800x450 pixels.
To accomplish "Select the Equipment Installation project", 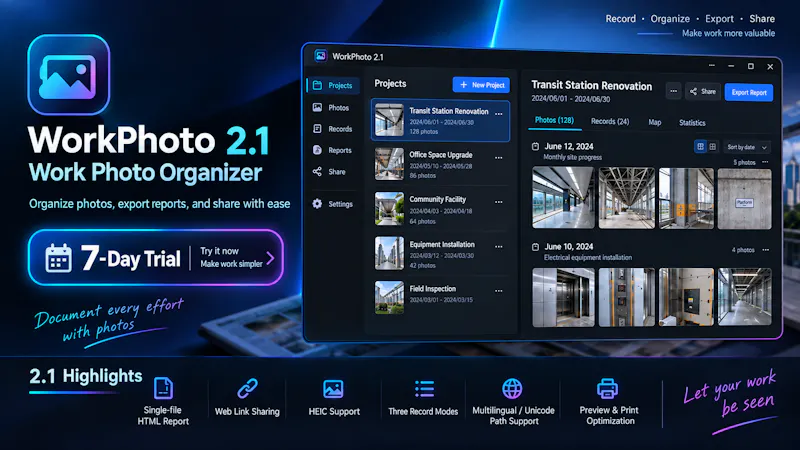I will tap(440, 254).
